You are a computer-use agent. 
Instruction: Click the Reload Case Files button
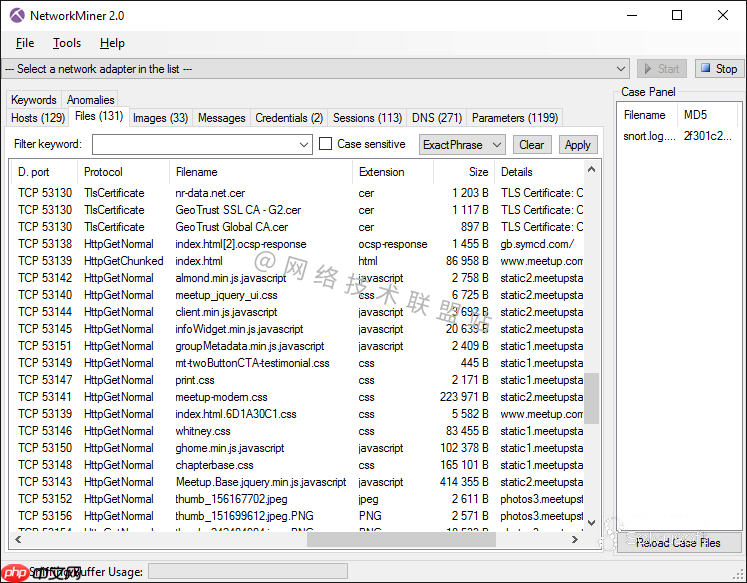click(x=678, y=543)
